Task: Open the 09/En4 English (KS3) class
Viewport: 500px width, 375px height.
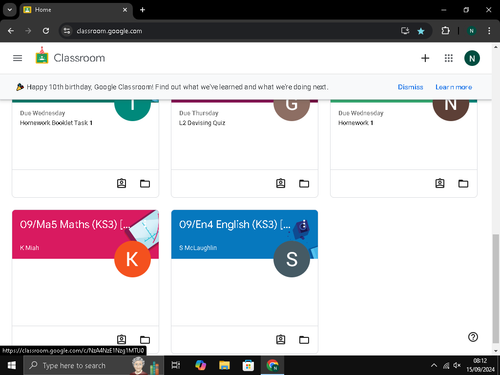Action: click(x=234, y=224)
